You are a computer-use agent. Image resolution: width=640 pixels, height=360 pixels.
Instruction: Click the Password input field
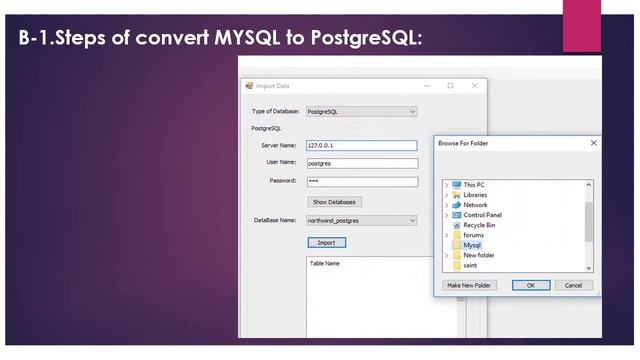click(x=362, y=182)
